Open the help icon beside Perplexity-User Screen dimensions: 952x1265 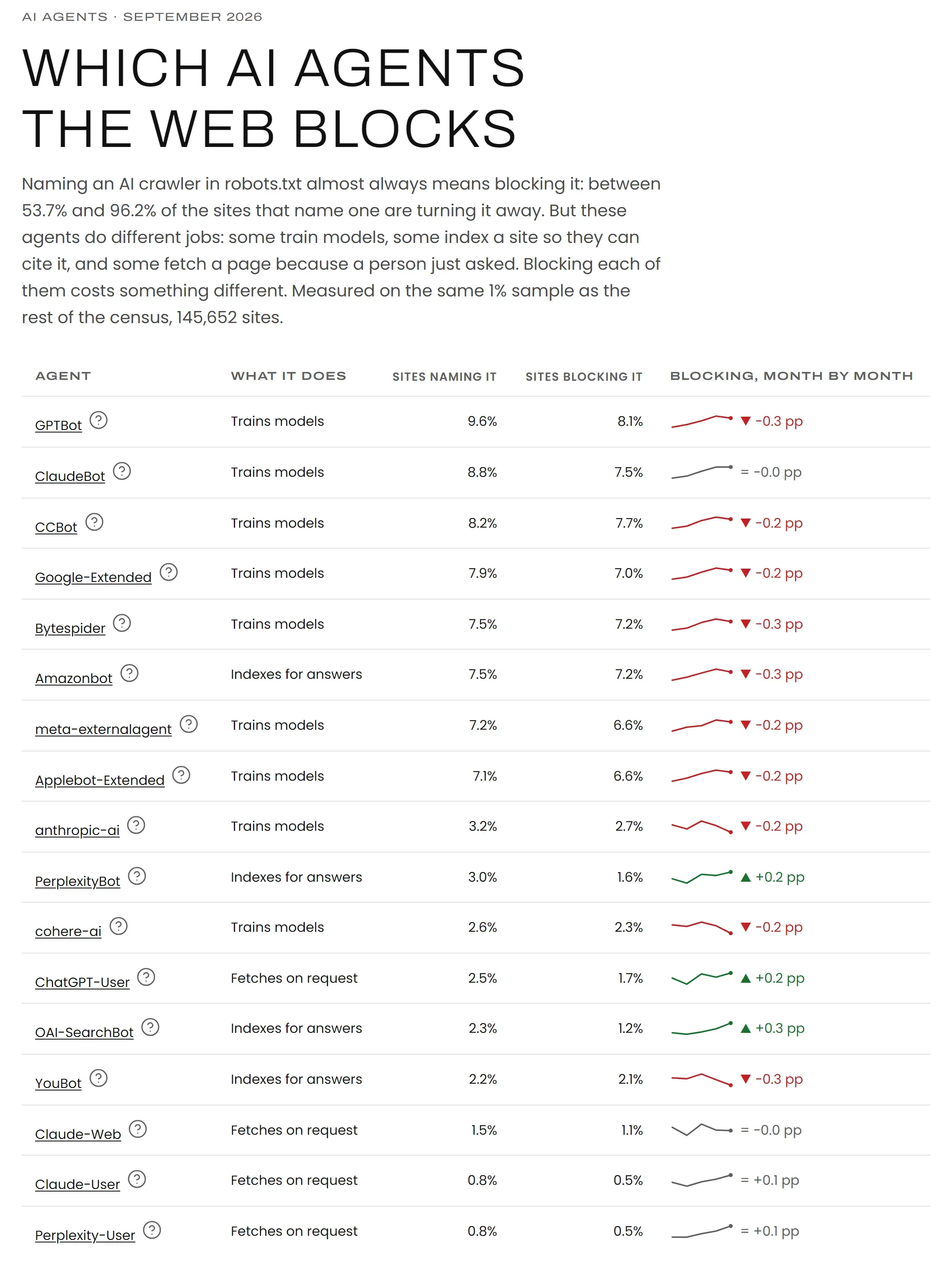[x=152, y=1230]
